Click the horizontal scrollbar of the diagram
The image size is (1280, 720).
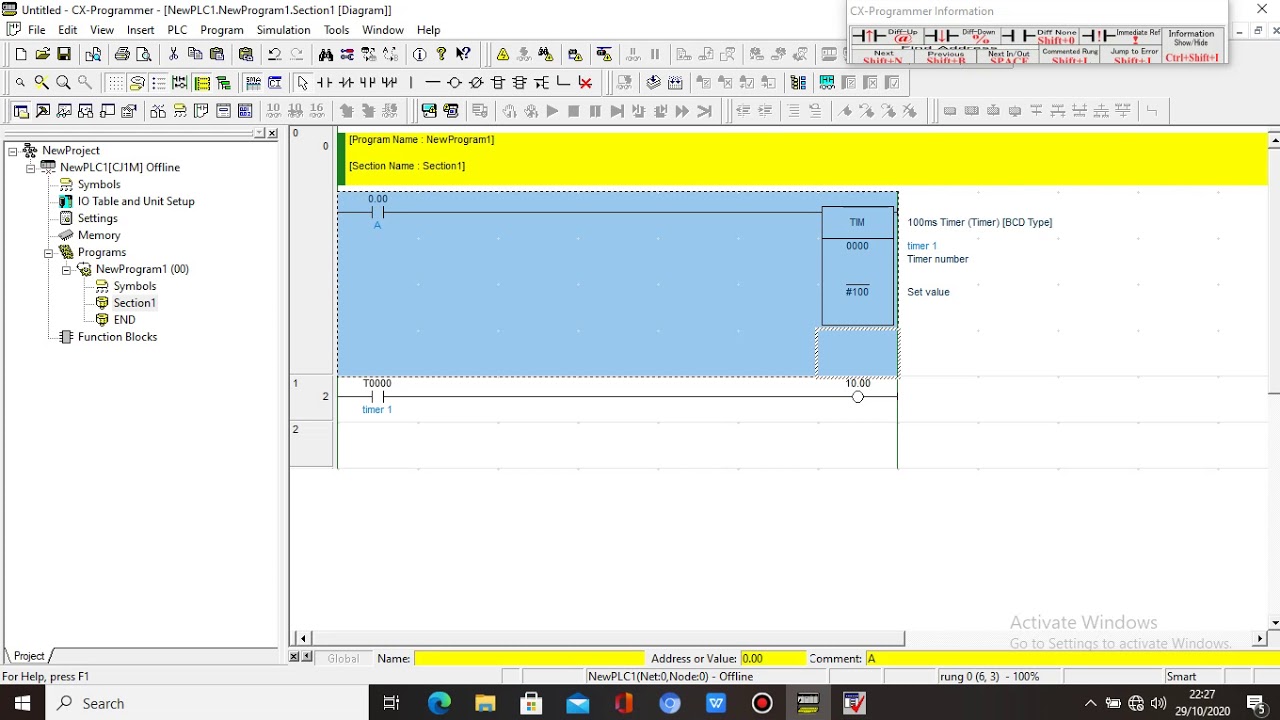(x=610, y=638)
